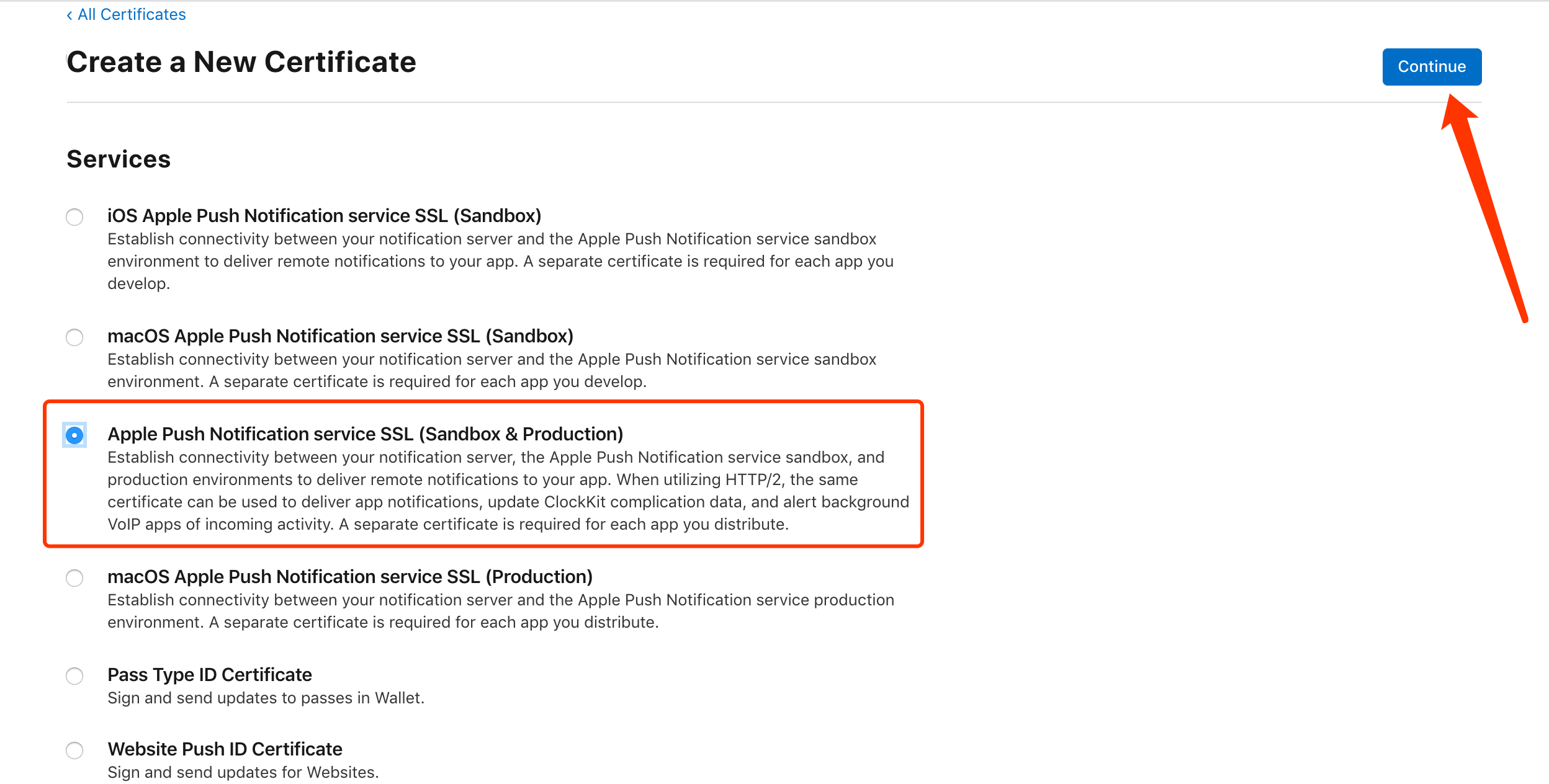Go back via All Certificates link

click(126, 14)
